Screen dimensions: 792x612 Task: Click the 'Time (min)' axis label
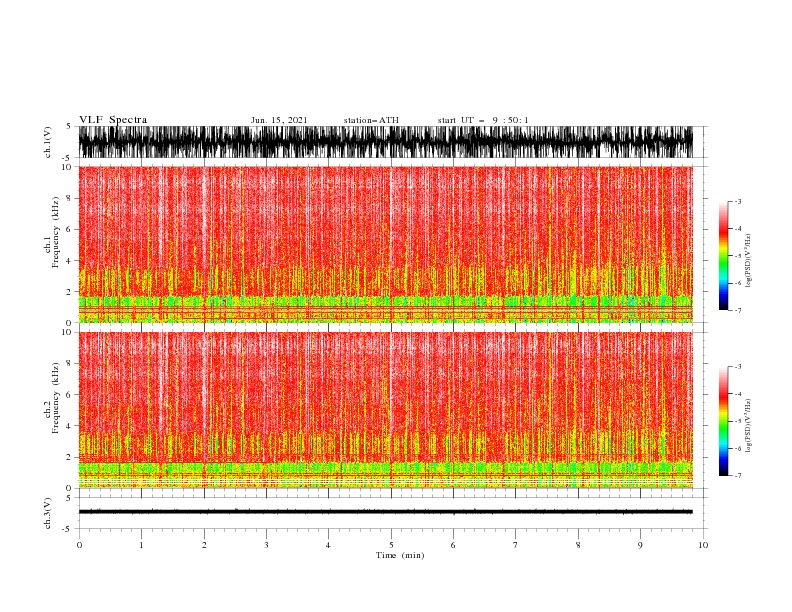[x=400, y=555]
